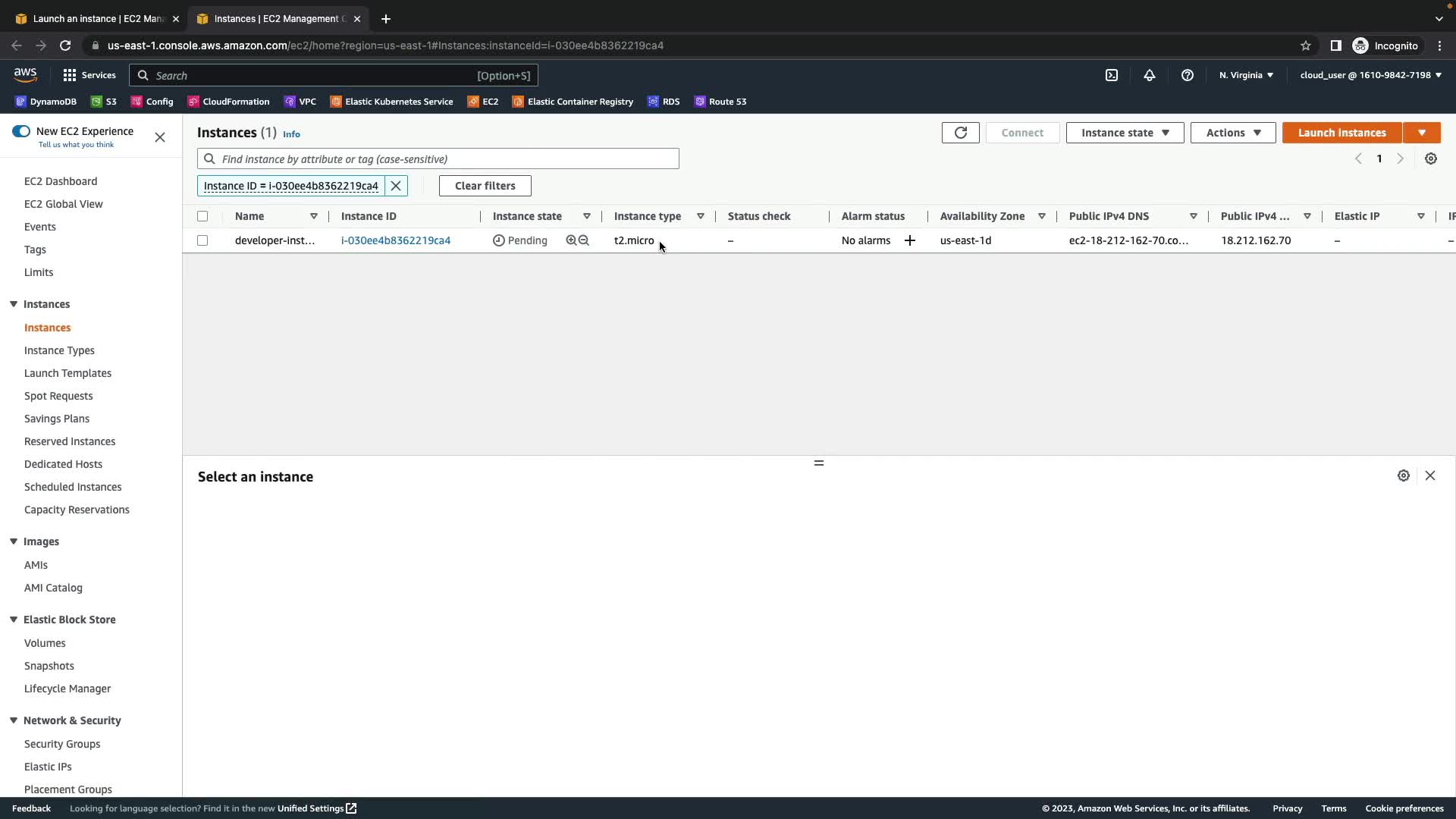Screen dimensions: 1456x819
Task: Open the Services grid menu
Action: (89, 75)
